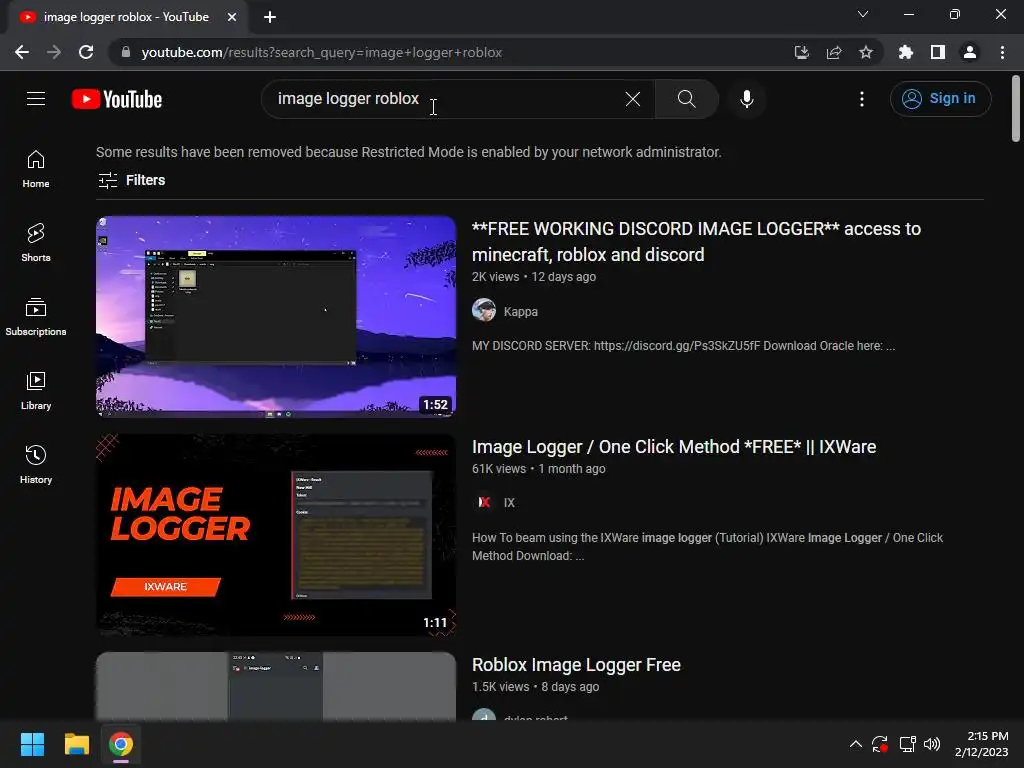The image size is (1024, 768).
Task: Open Chrome extensions puzzle icon
Action: (905, 52)
